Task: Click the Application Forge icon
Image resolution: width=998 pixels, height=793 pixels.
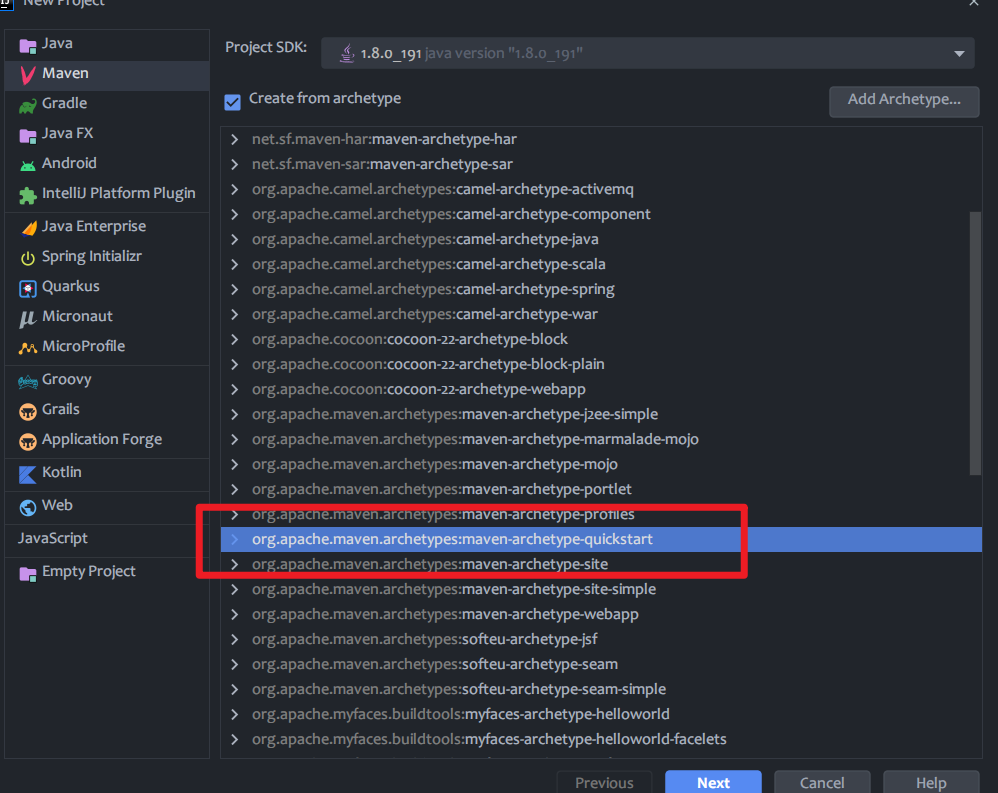Action: (x=27, y=441)
